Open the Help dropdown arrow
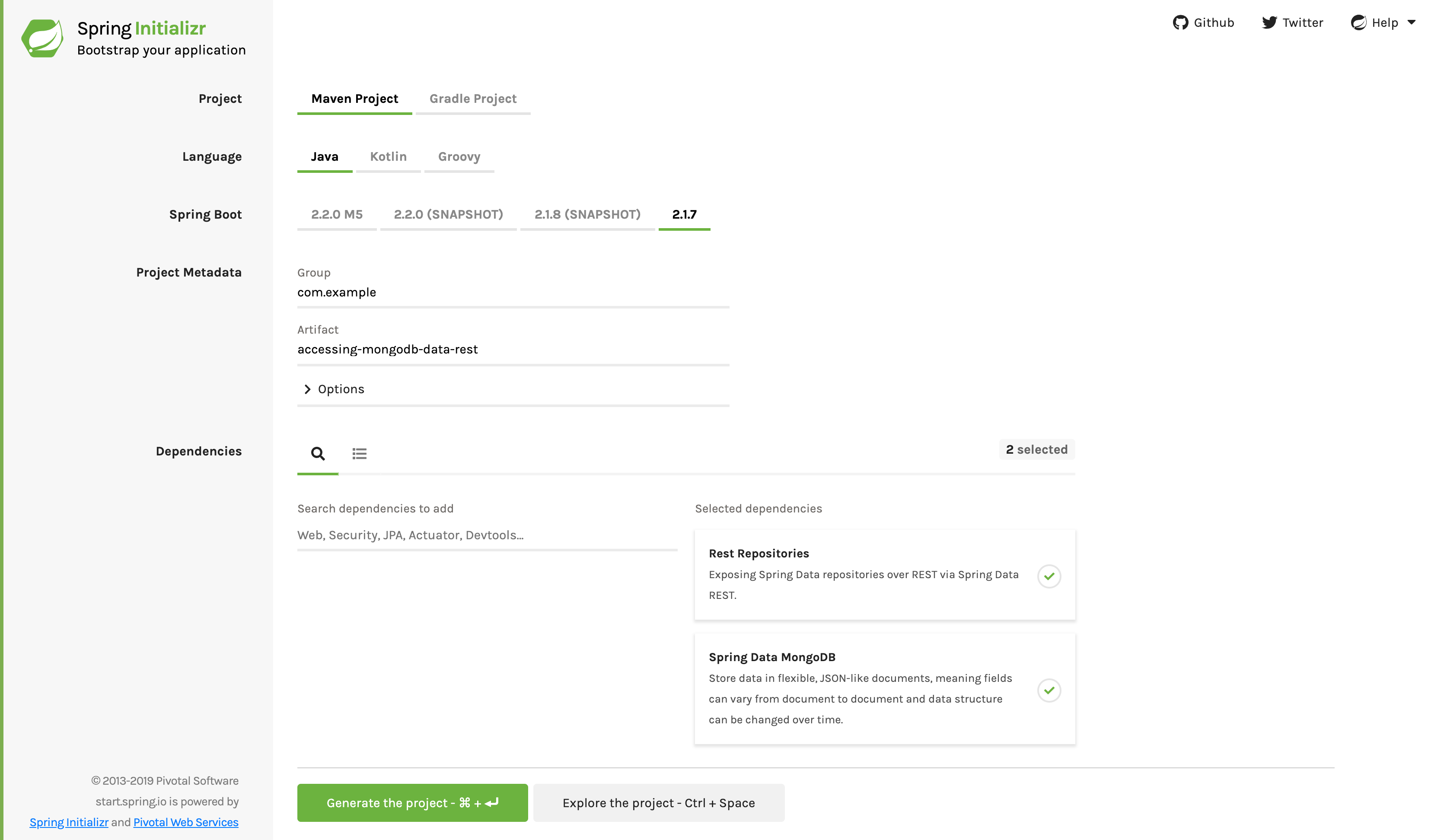 point(1412,22)
